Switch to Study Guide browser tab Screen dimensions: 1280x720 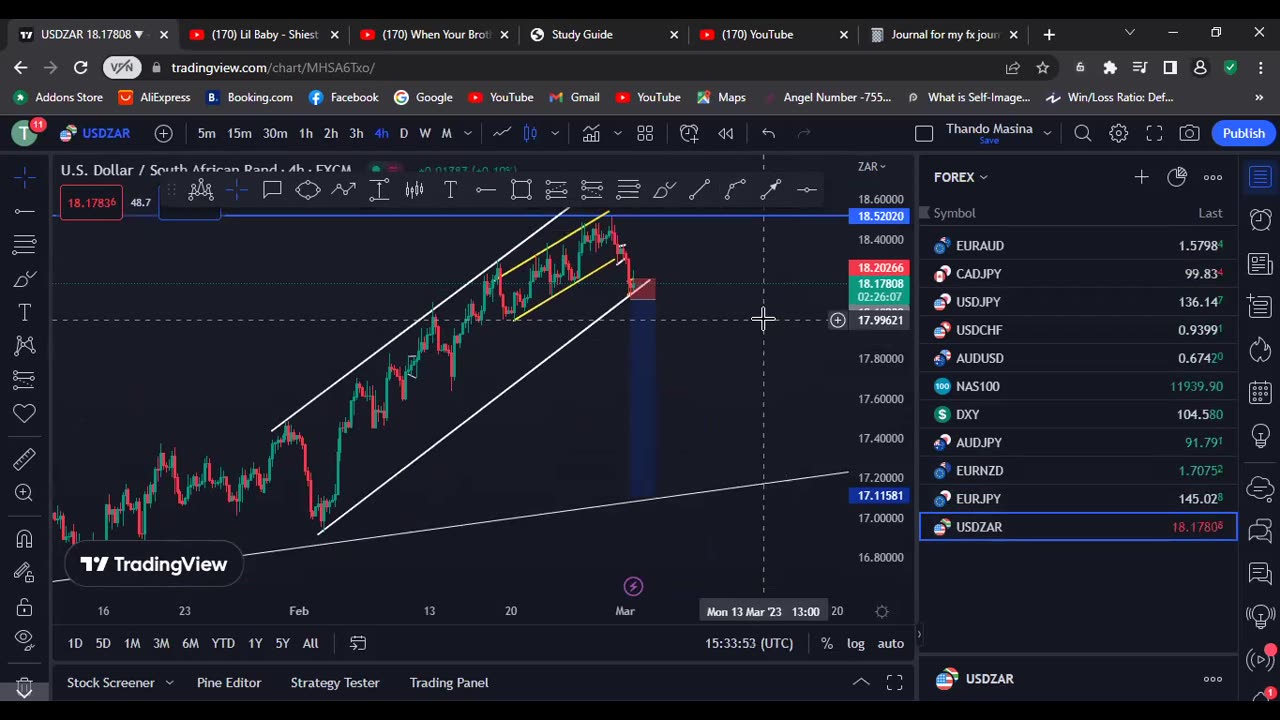point(605,34)
